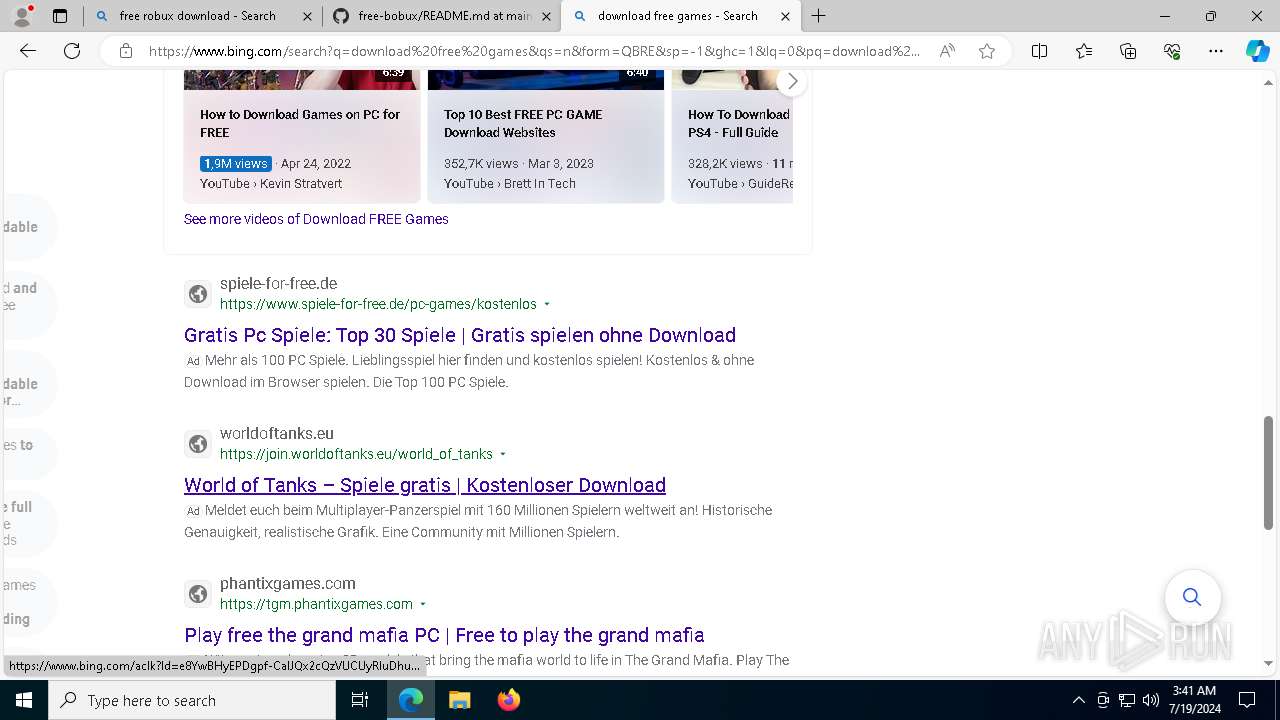This screenshot has width=1280, height=720.
Task: Open the volume tray icon
Action: pos(1151,700)
